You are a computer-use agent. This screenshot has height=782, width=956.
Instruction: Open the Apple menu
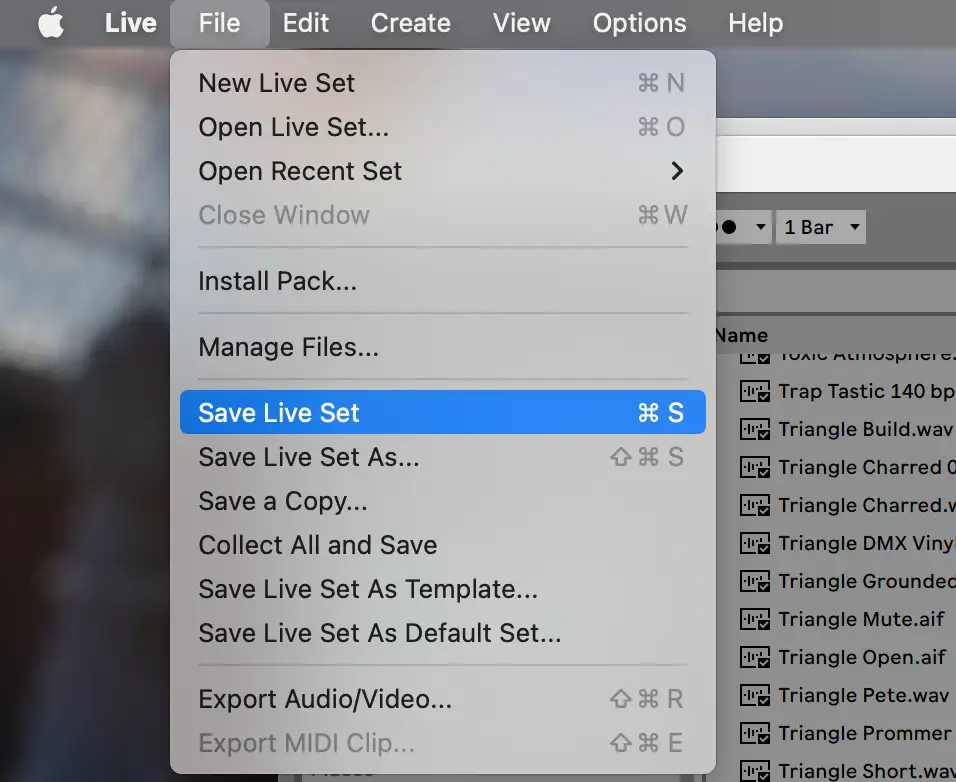pos(50,24)
